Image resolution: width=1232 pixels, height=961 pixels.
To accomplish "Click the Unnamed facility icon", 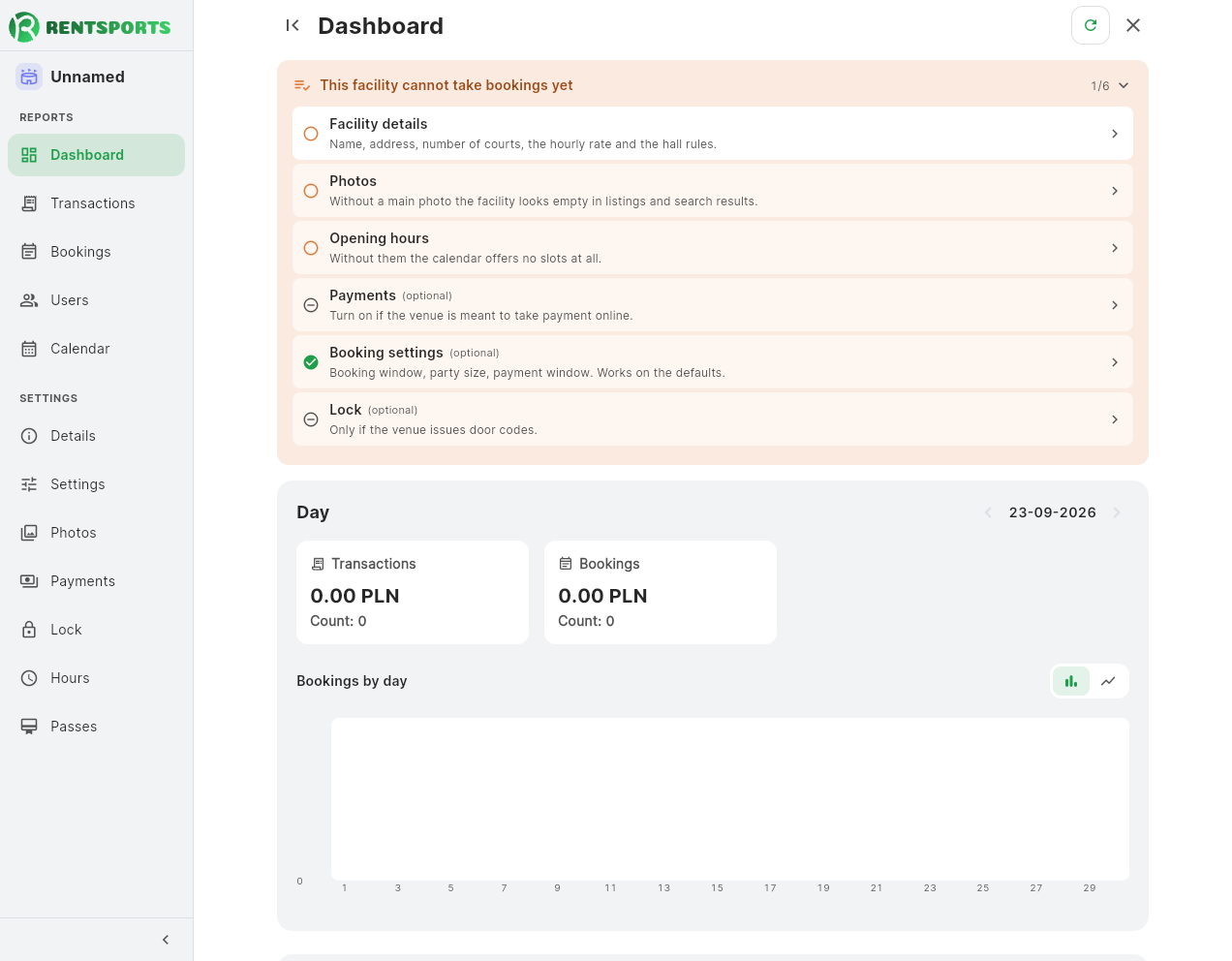I will [x=29, y=77].
